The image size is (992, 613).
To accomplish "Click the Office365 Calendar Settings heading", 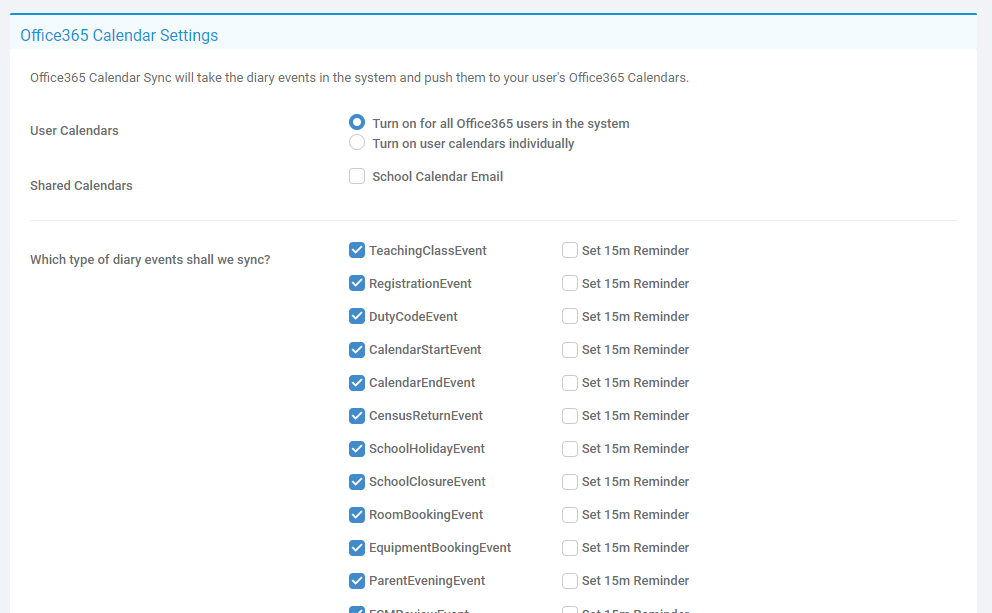I will point(119,36).
